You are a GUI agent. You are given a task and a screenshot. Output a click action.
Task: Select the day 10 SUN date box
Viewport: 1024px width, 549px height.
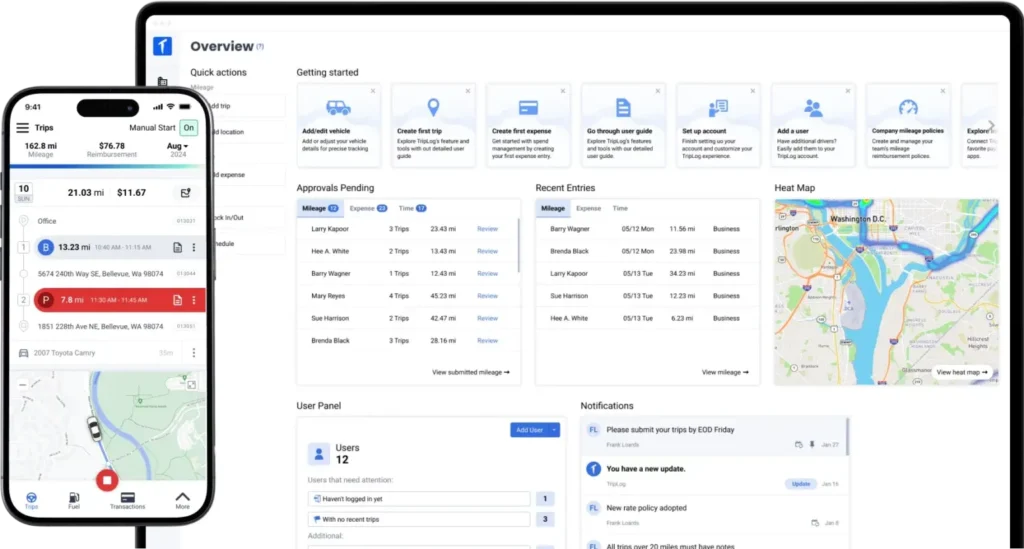pyautogui.click(x=24, y=193)
